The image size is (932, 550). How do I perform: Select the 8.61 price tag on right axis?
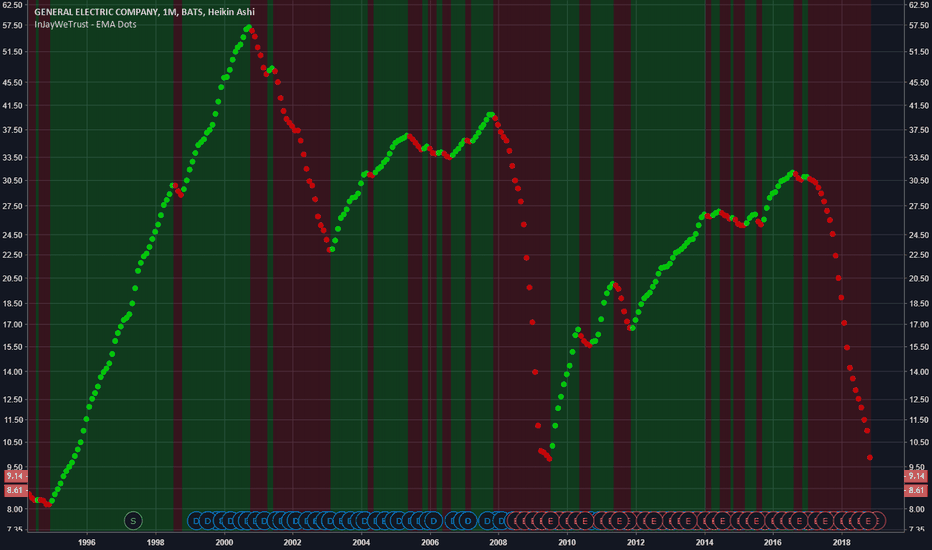point(915,491)
